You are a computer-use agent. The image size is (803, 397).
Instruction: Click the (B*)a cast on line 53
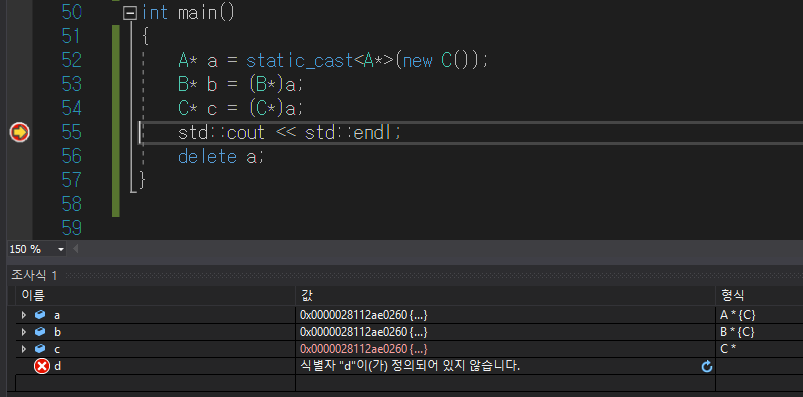click(x=274, y=85)
